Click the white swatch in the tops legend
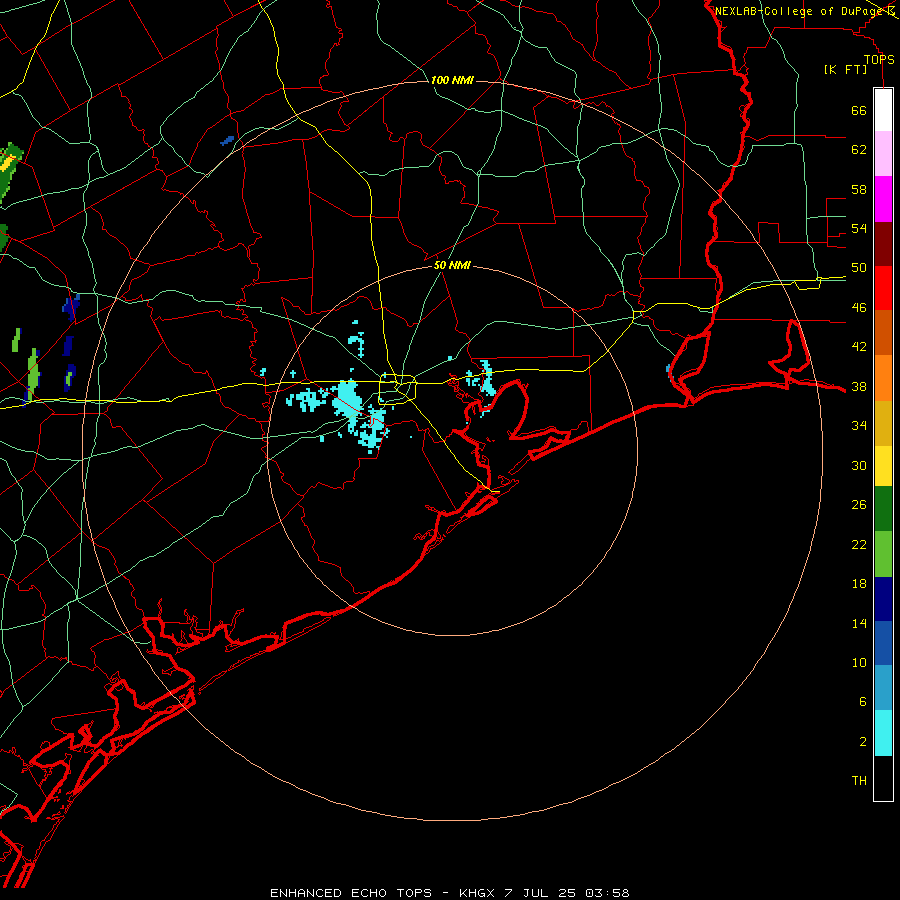This screenshot has height=900, width=900. [x=883, y=110]
